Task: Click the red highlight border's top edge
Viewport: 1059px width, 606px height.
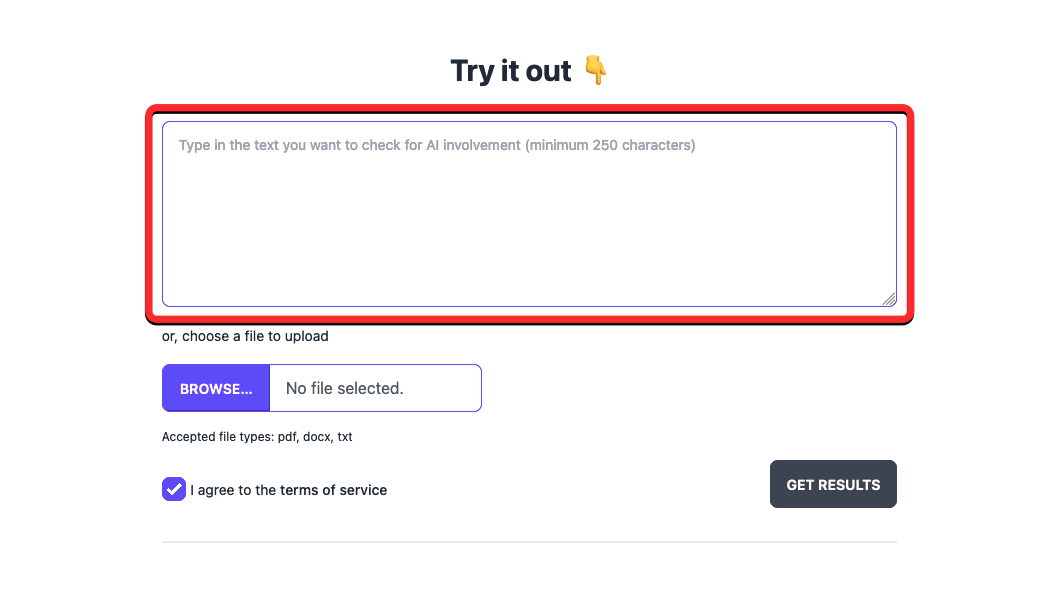Action: pyautogui.click(x=529, y=109)
